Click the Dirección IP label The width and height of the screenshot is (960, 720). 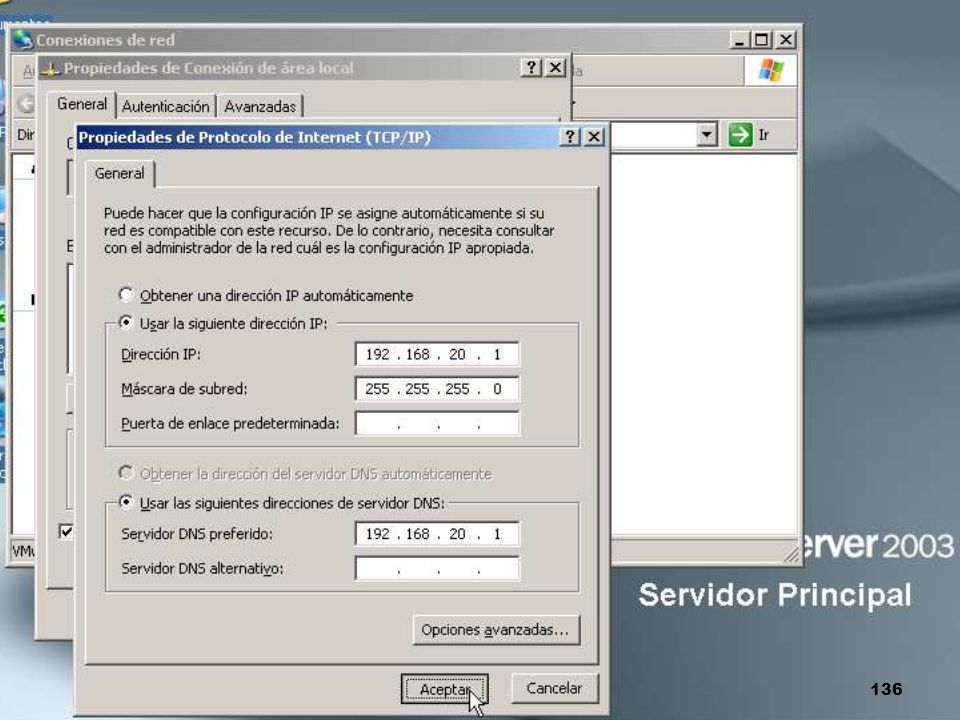161,354
